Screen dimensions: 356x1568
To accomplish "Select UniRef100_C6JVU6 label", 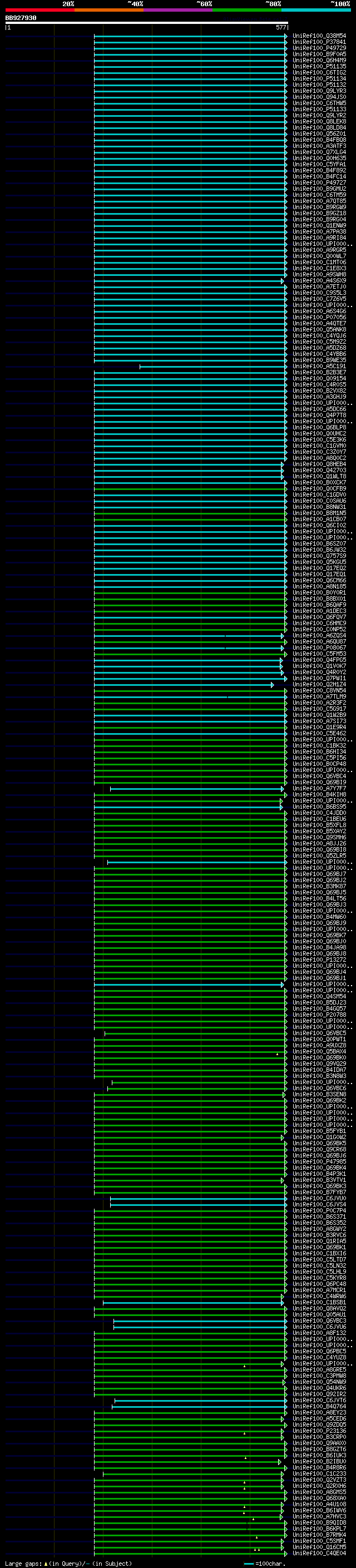I will click(x=319, y=1327).
